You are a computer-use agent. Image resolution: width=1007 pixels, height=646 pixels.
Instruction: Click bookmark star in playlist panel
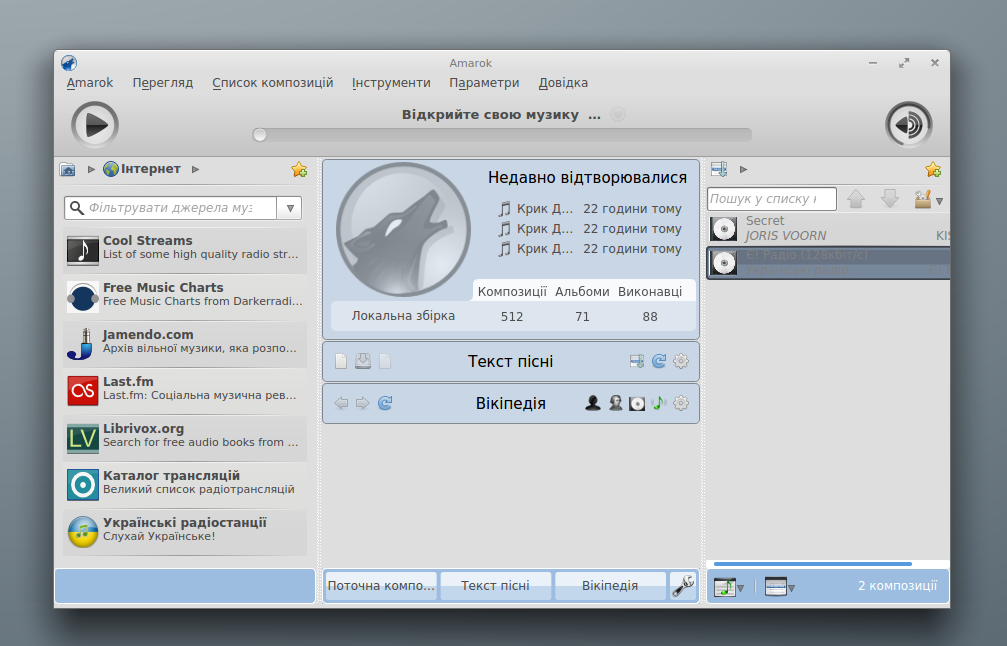pyautogui.click(x=933, y=170)
